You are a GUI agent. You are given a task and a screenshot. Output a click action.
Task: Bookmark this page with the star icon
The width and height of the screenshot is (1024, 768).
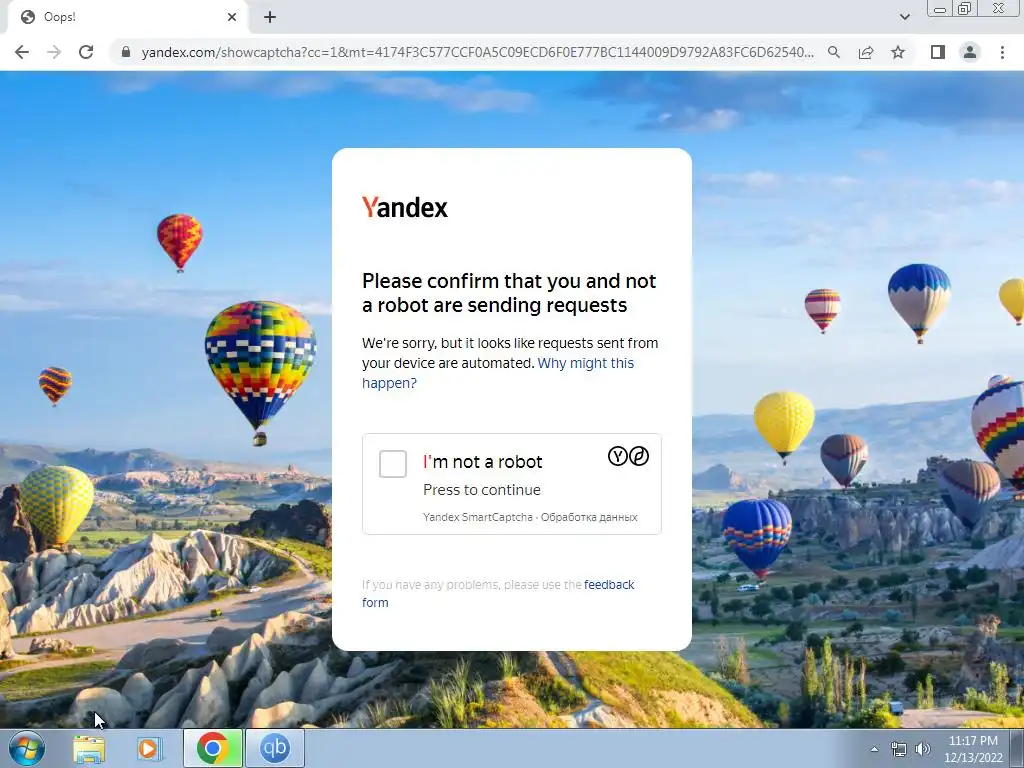click(x=898, y=52)
